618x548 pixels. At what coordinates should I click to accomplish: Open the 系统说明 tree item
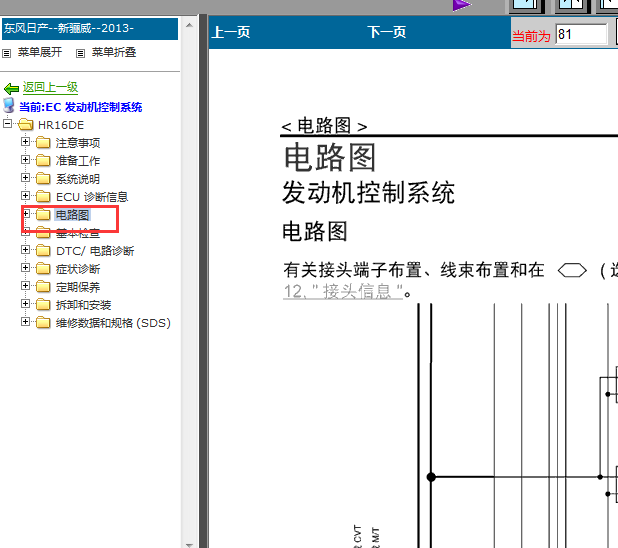point(78,179)
